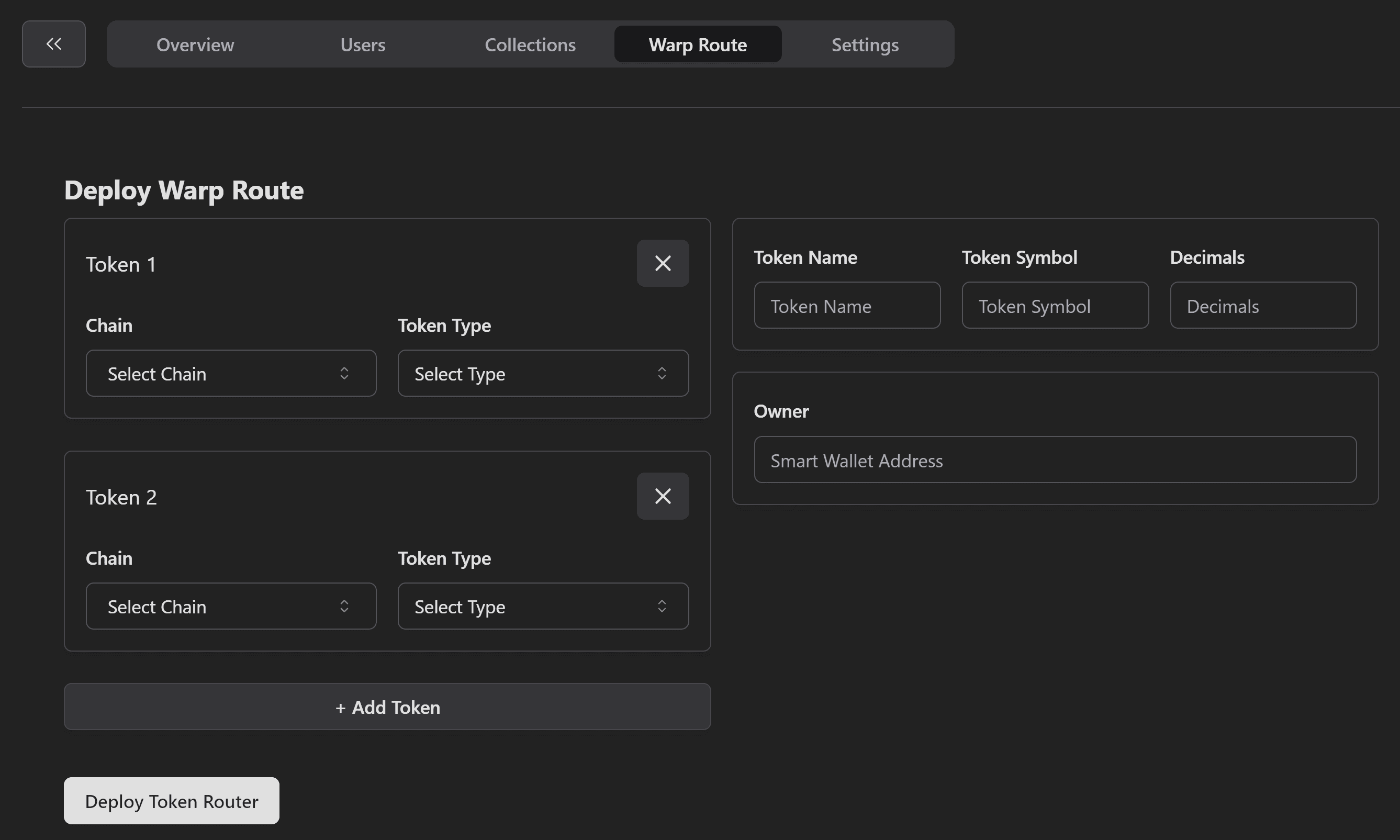Focus the Token Name input field
1400x840 pixels.
pos(847,306)
